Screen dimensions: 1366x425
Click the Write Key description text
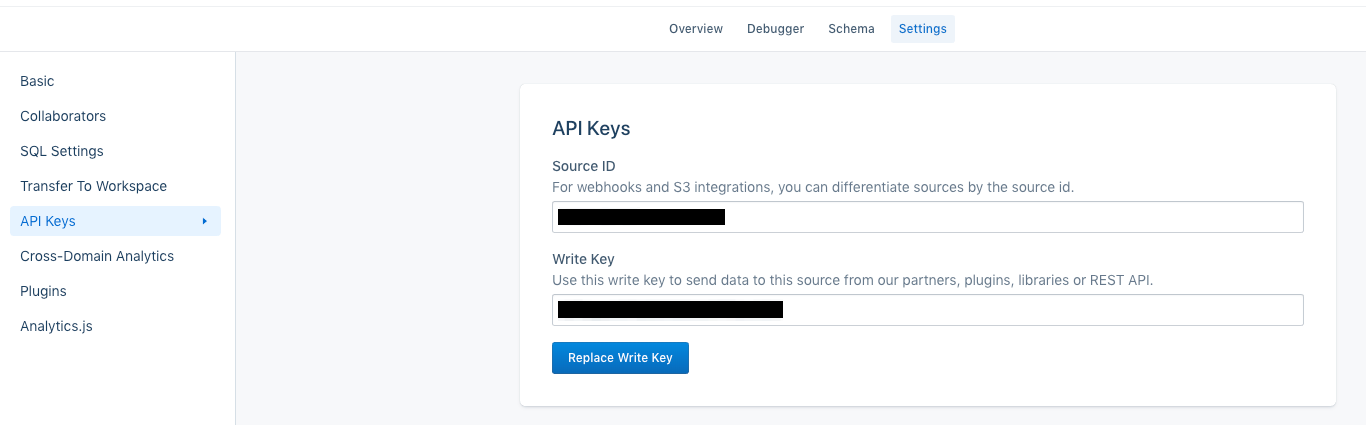[852, 280]
